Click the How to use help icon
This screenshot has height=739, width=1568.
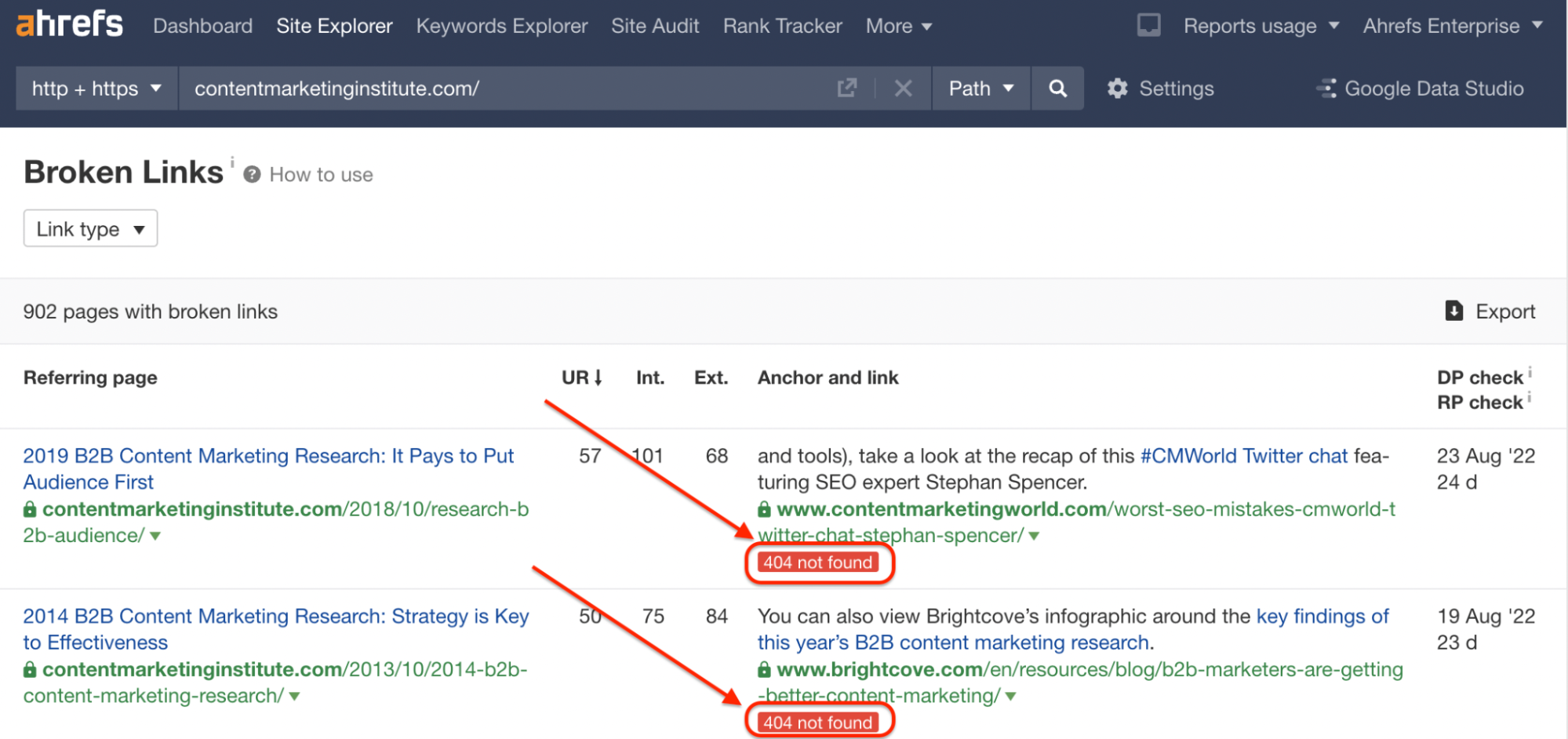pyautogui.click(x=252, y=174)
